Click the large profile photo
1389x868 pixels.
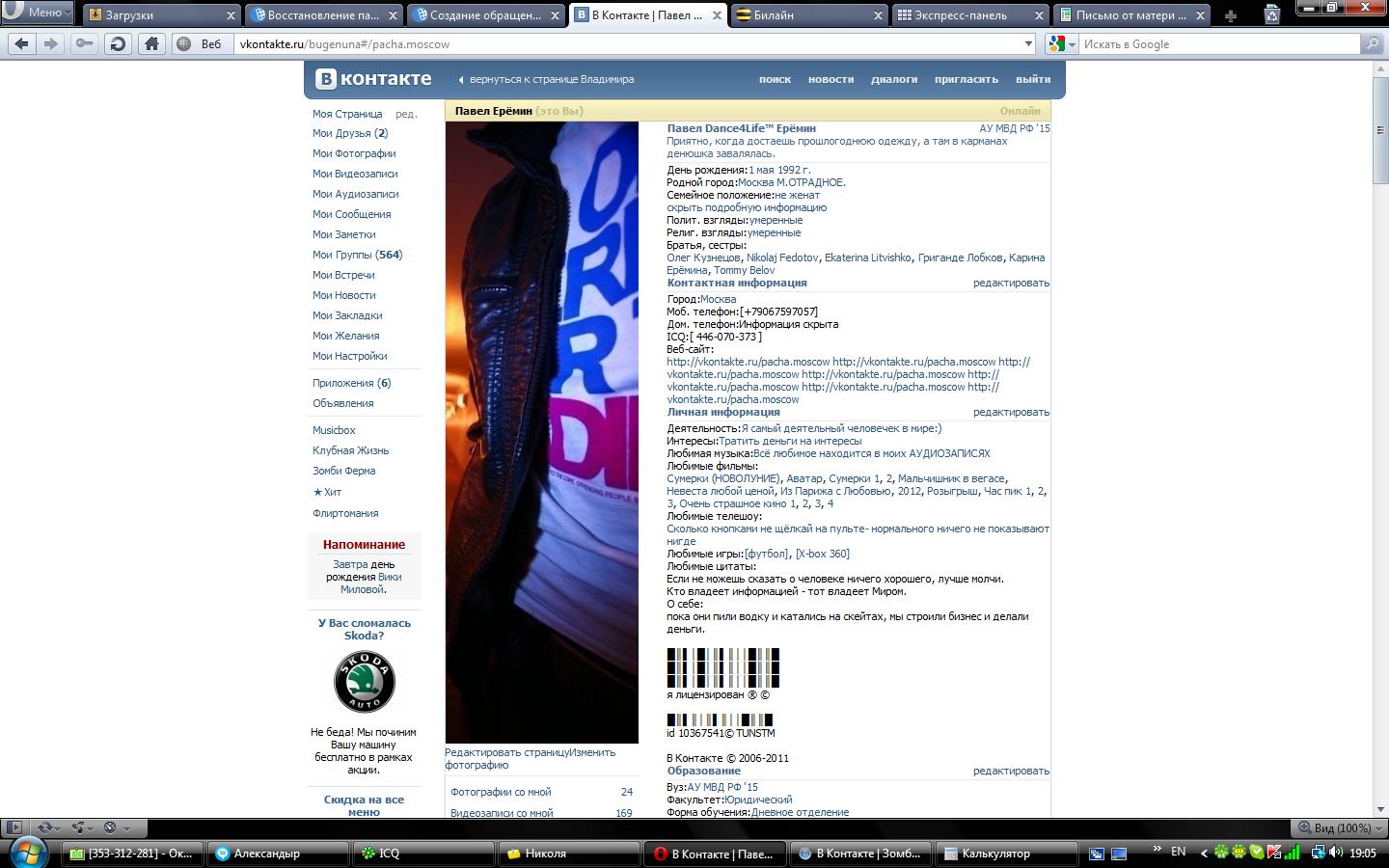click(x=541, y=432)
